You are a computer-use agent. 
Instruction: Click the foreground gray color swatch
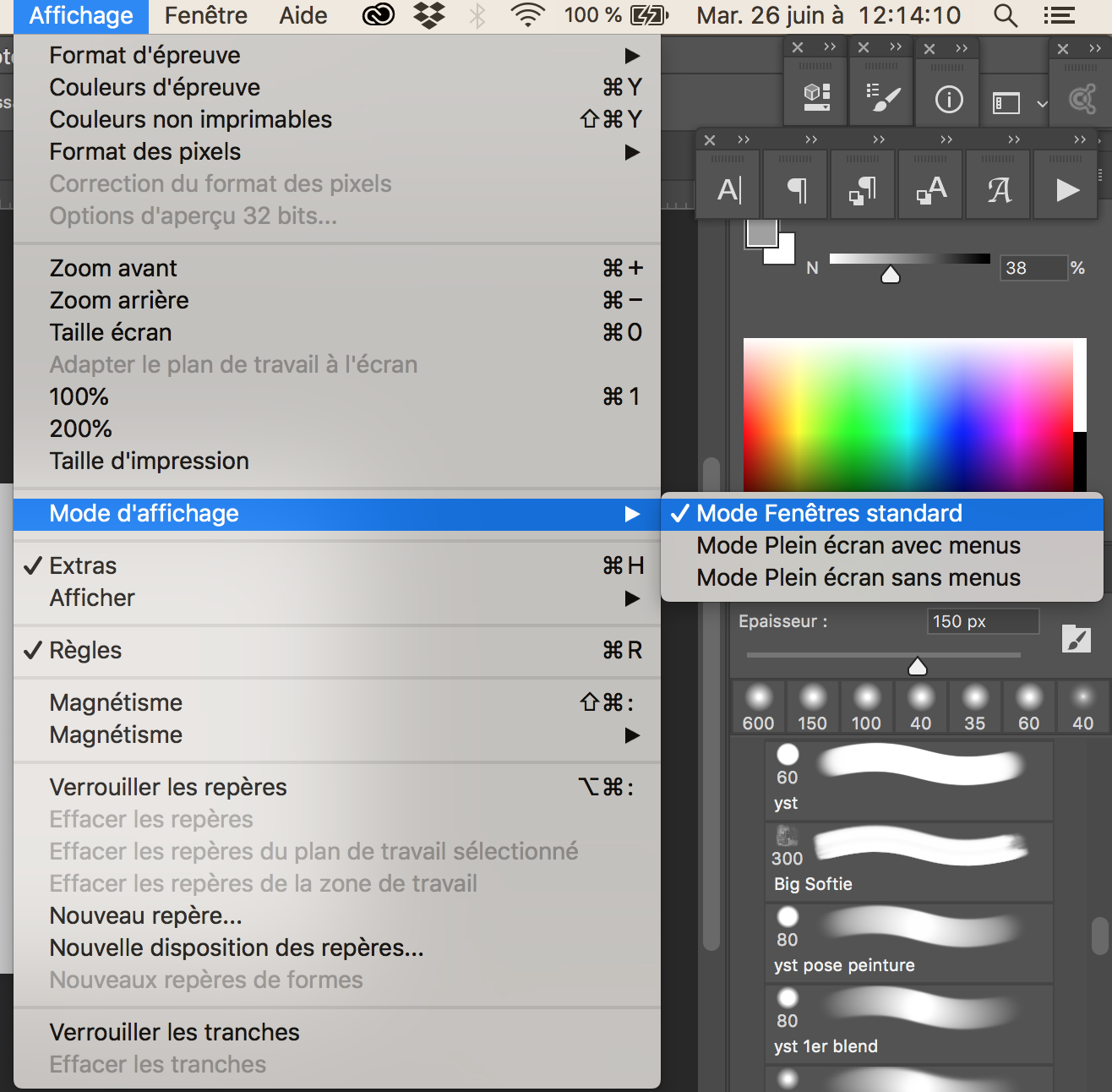(x=760, y=233)
